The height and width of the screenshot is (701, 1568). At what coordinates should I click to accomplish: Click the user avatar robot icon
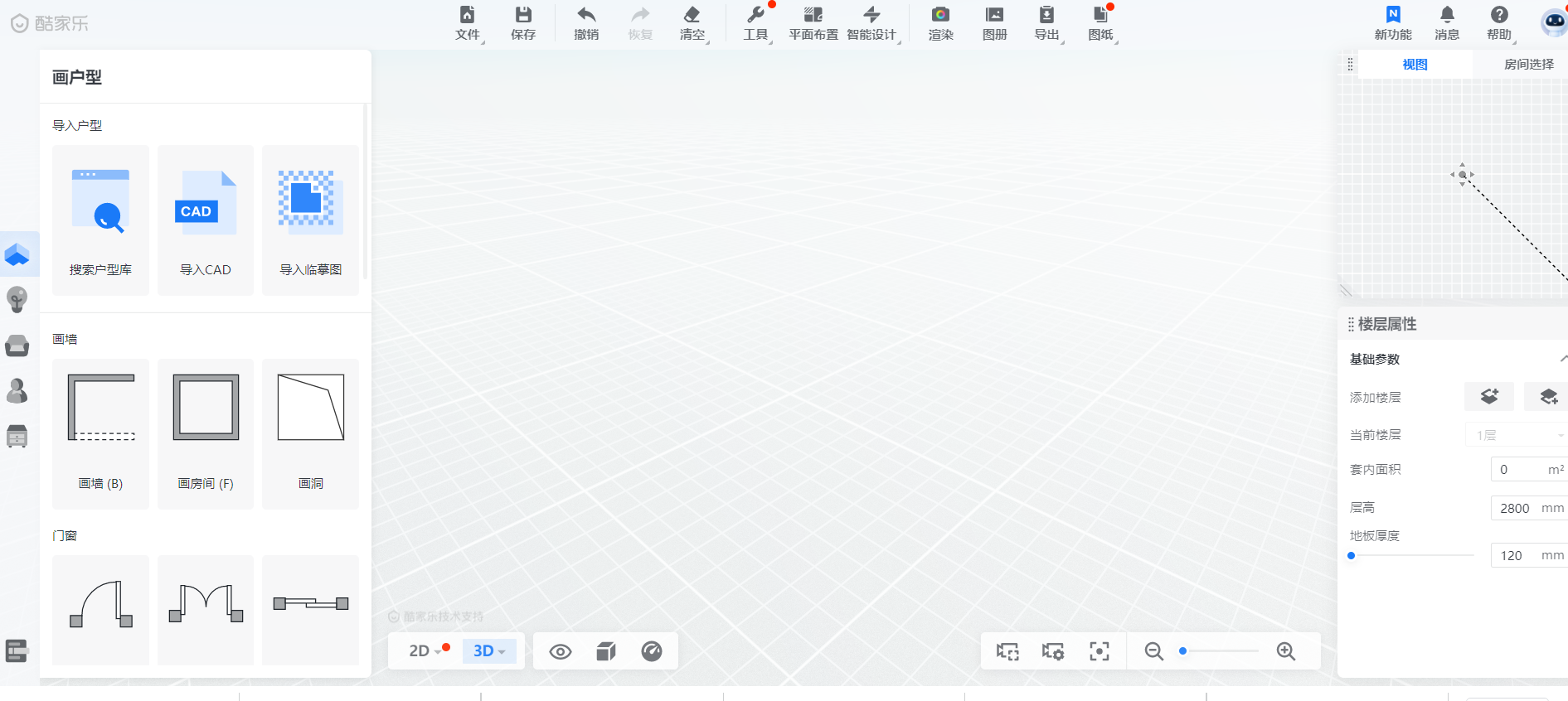pos(1554,22)
